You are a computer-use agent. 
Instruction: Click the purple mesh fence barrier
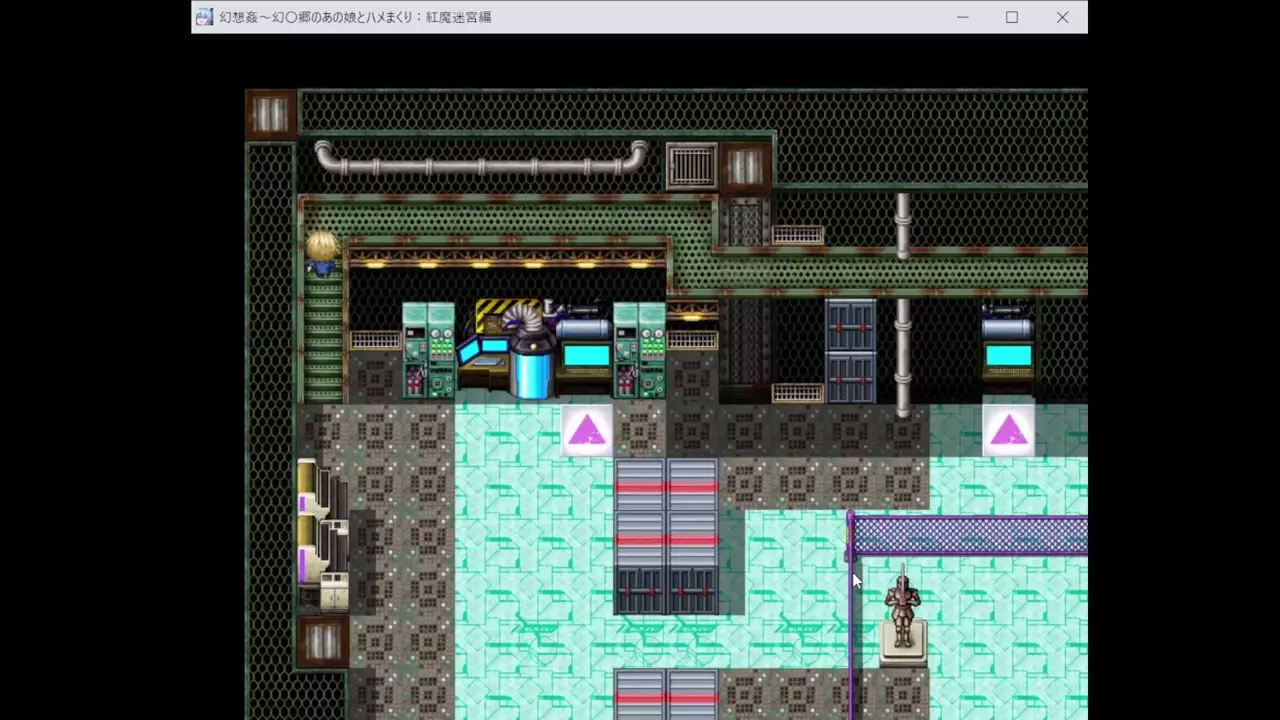click(x=968, y=535)
